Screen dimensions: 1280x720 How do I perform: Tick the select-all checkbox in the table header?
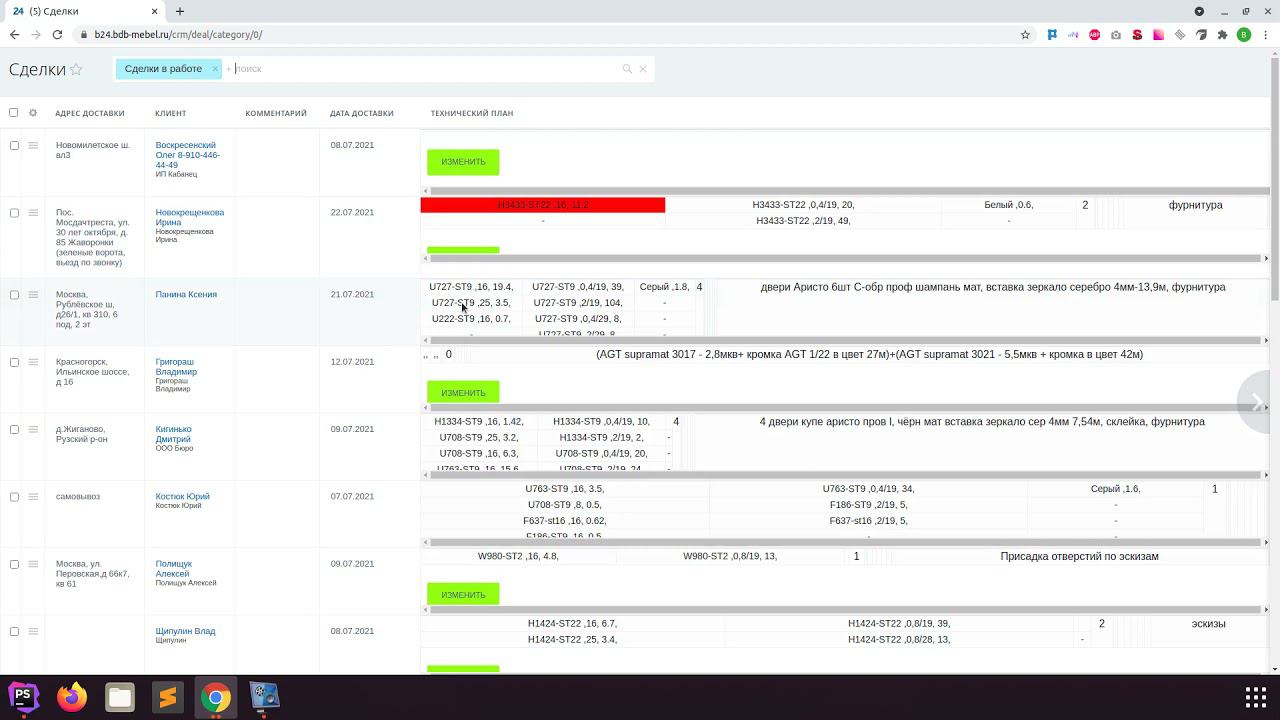pos(13,113)
